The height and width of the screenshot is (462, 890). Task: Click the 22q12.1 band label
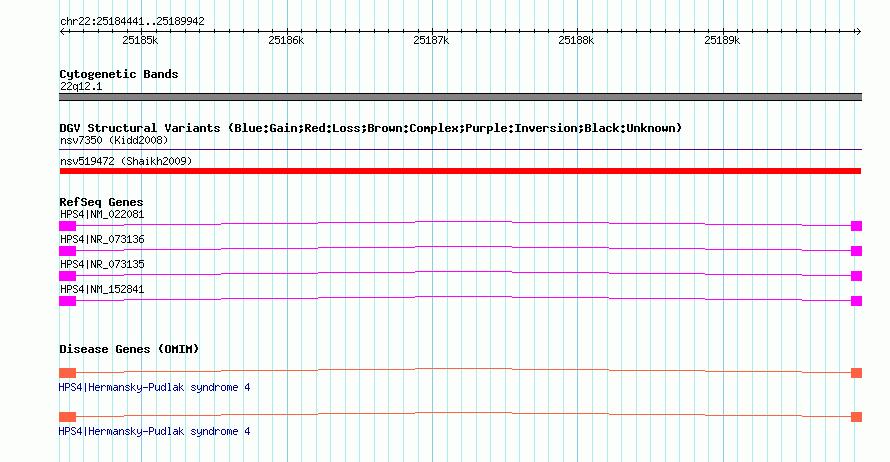tap(81, 86)
